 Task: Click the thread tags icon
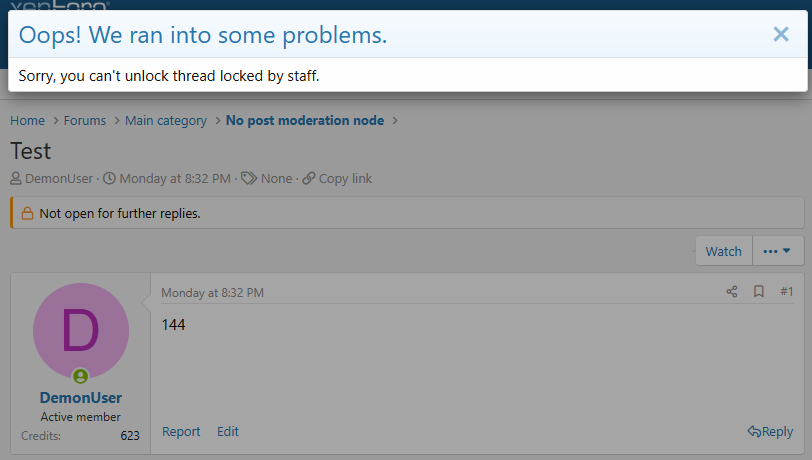coord(249,179)
